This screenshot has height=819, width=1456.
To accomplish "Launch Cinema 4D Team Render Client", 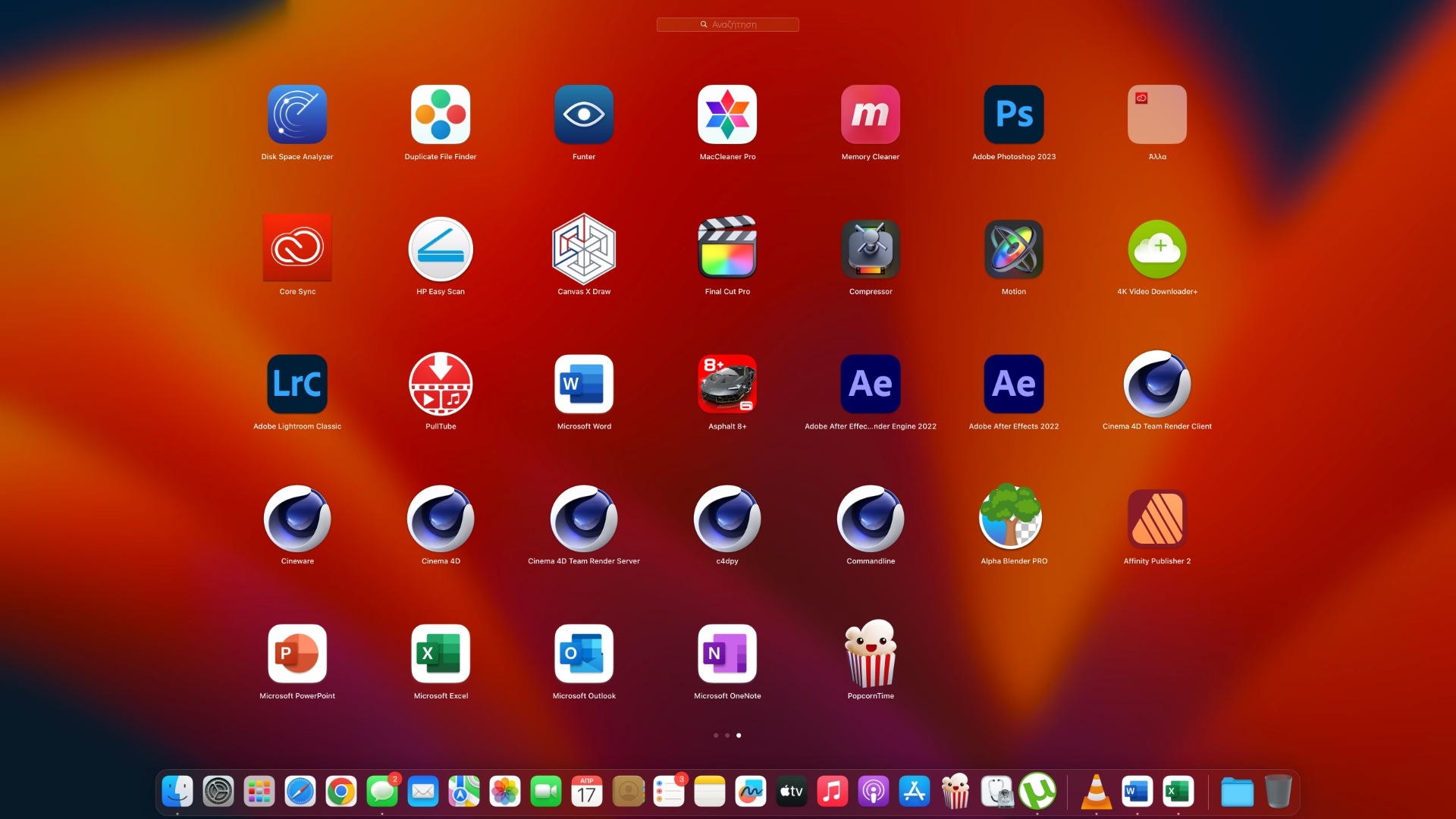I will tap(1157, 384).
